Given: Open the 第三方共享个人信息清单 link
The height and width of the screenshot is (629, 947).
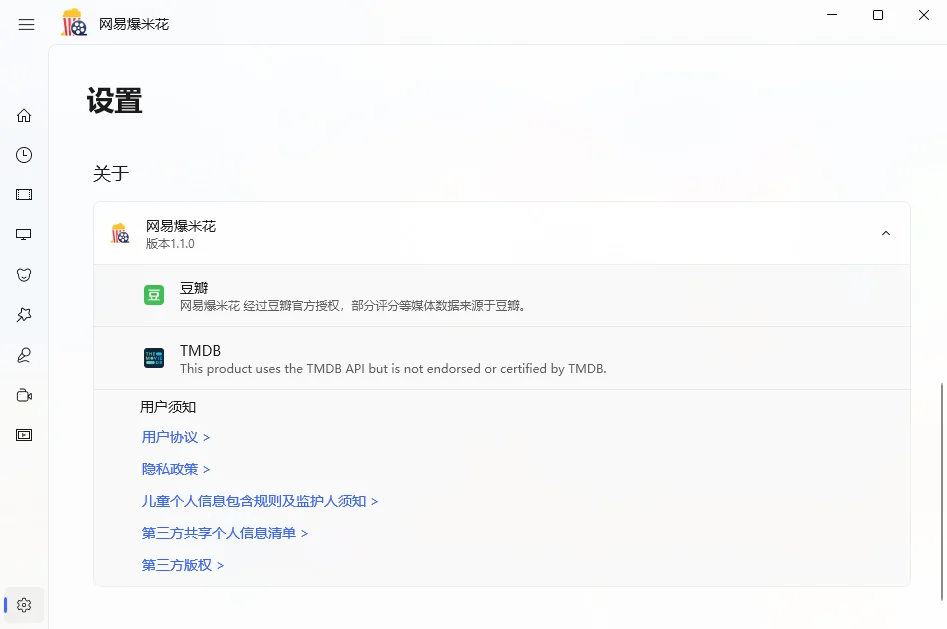Looking at the screenshot, I should [225, 533].
